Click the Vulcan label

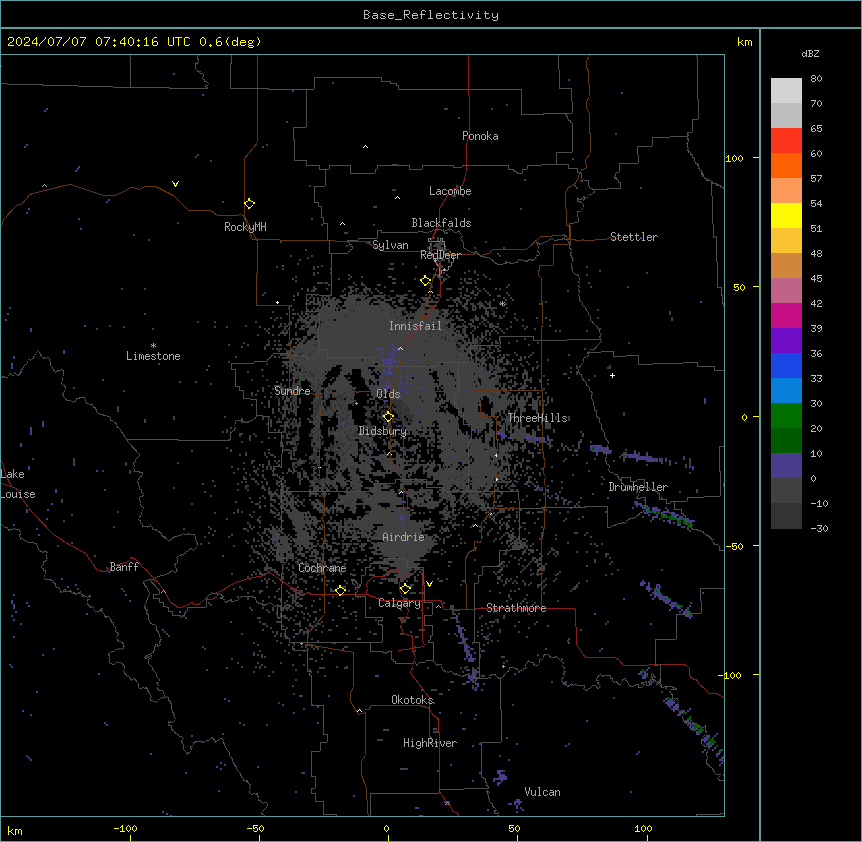click(542, 792)
